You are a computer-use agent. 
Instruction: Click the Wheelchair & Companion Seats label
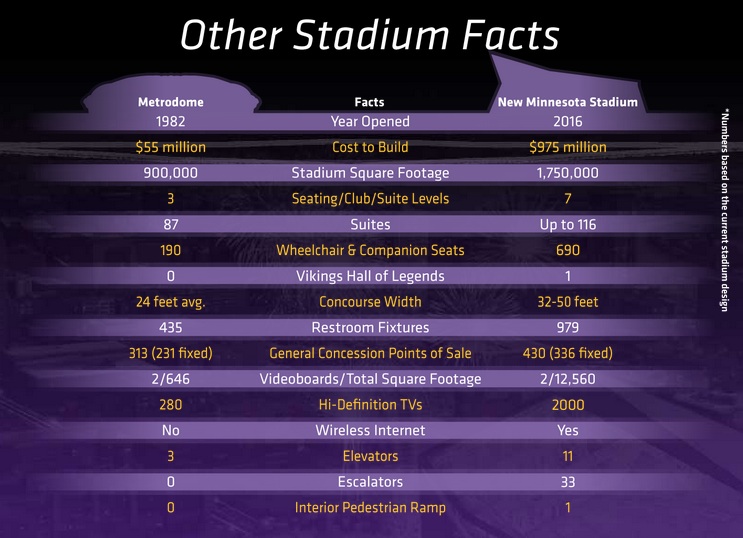370,250
